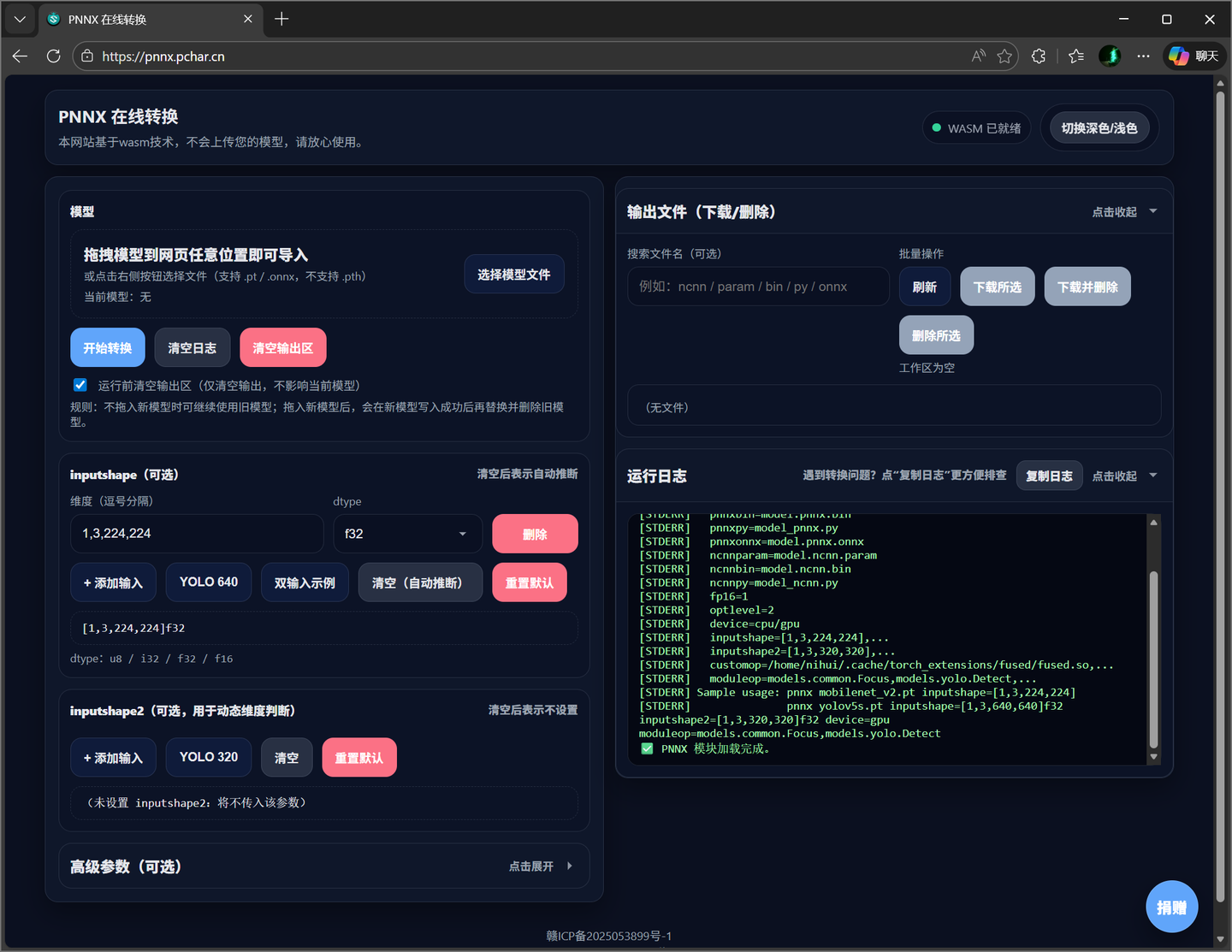Click the 下载所选 button
The height and width of the screenshot is (952, 1232).
[998, 287]
